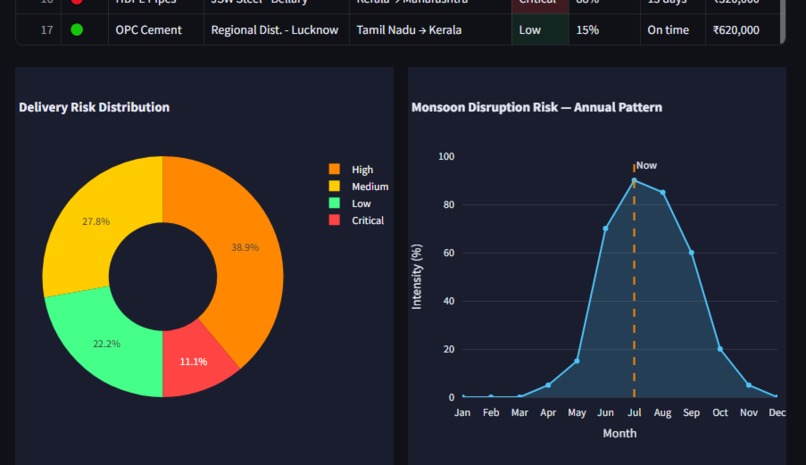Click the 'Delivery Risk Distribution' title
Screen dimensions: 806x465
tap(94, 107)
